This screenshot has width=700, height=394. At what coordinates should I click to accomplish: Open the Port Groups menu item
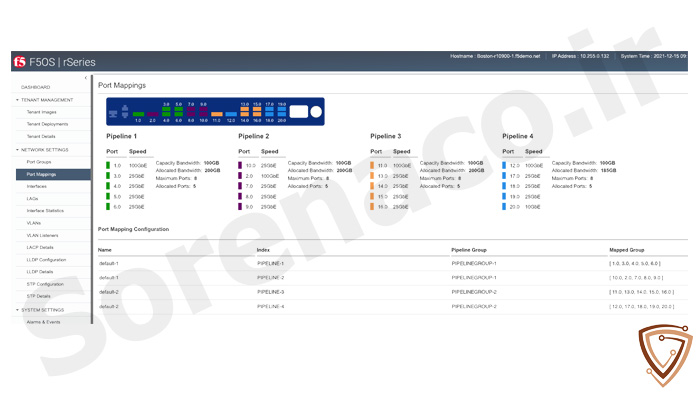click(x=39, y=162)
